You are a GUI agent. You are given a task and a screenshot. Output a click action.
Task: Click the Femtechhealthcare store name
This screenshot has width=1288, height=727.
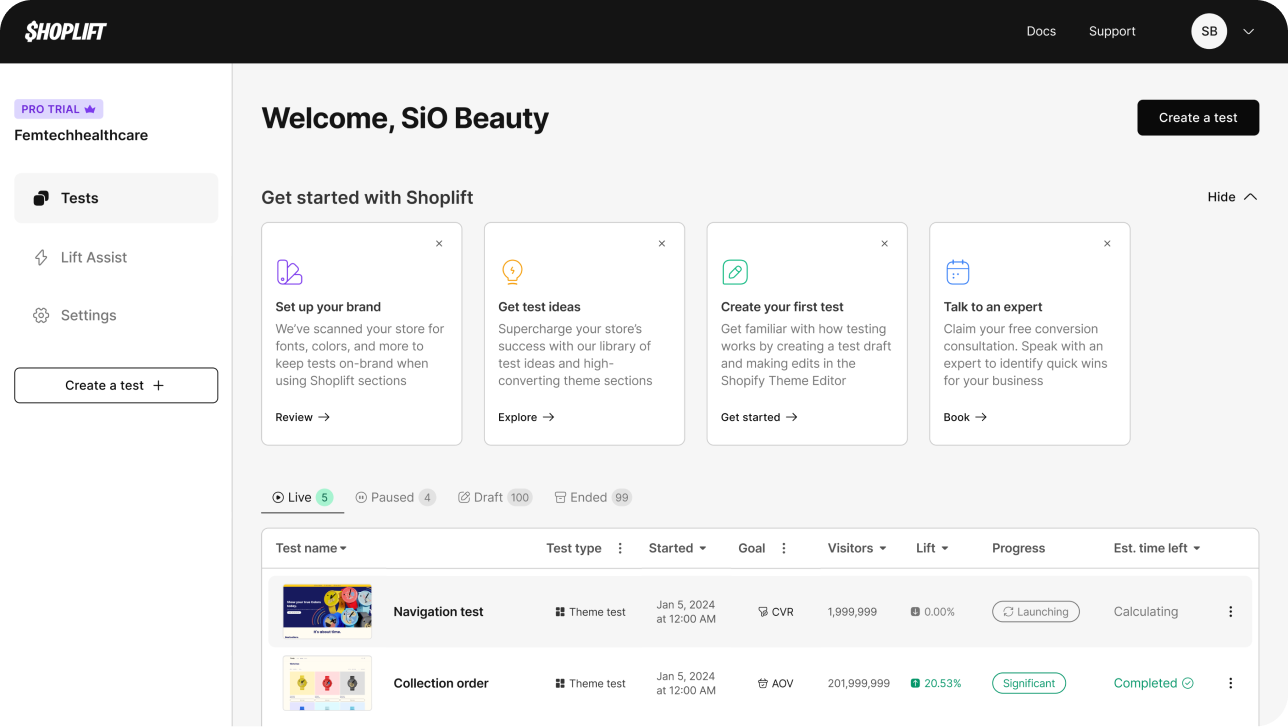81,135
